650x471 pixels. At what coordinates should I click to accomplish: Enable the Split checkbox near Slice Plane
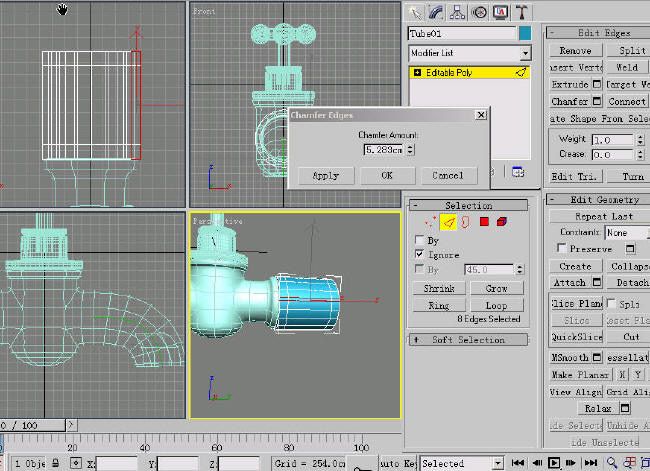[611, 303]
